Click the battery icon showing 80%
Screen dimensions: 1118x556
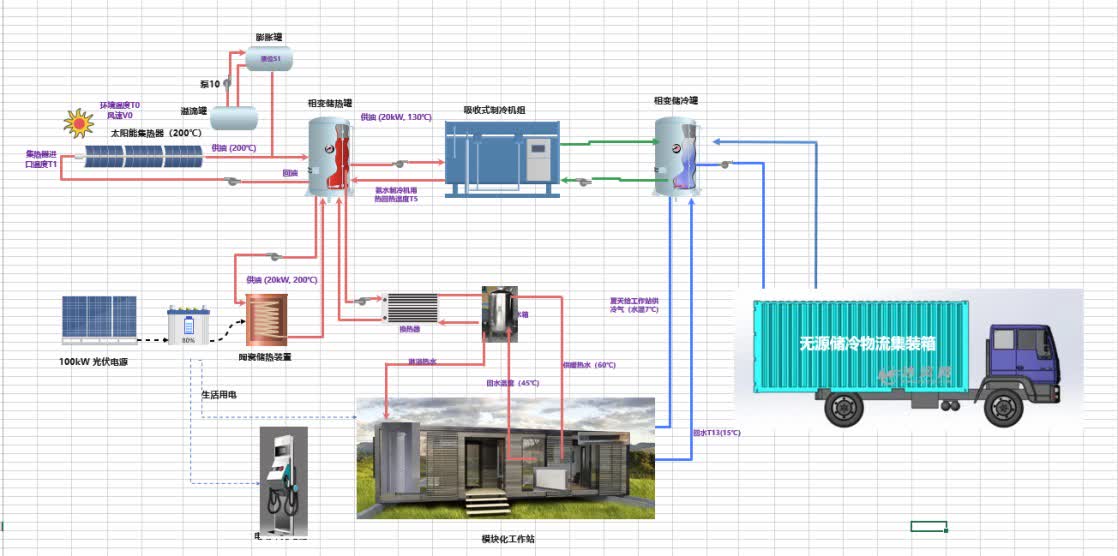[x=189, y=325]
